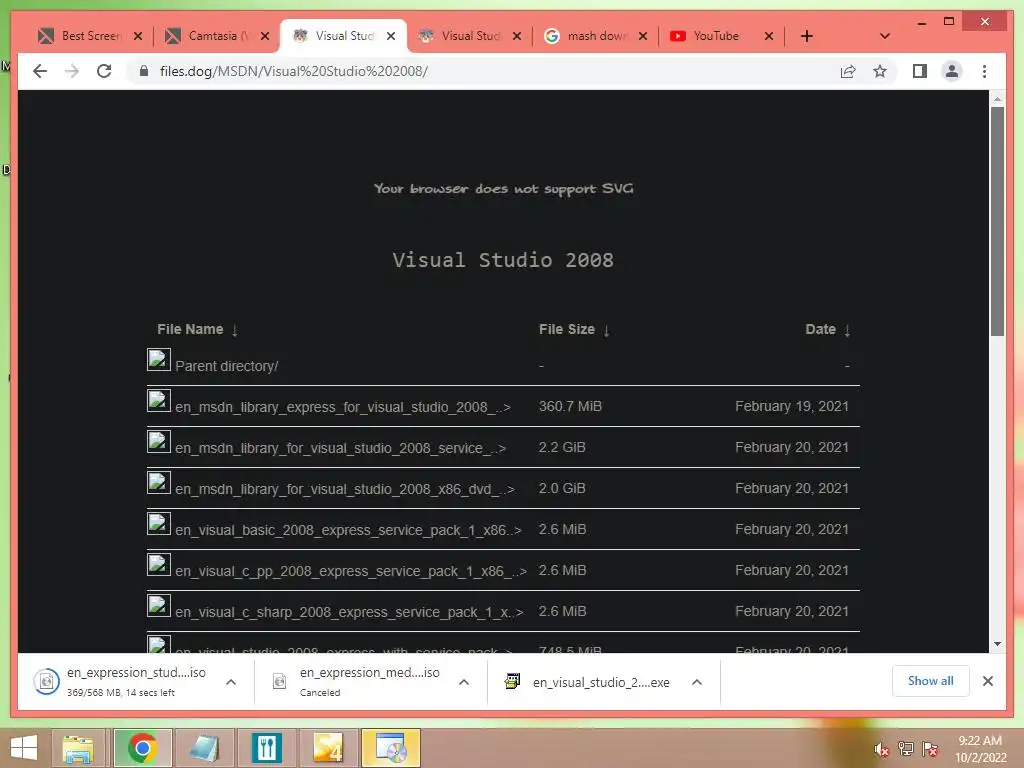1024x768 pixels.
Task: Open the browser side panel
Action: (920, 71)
